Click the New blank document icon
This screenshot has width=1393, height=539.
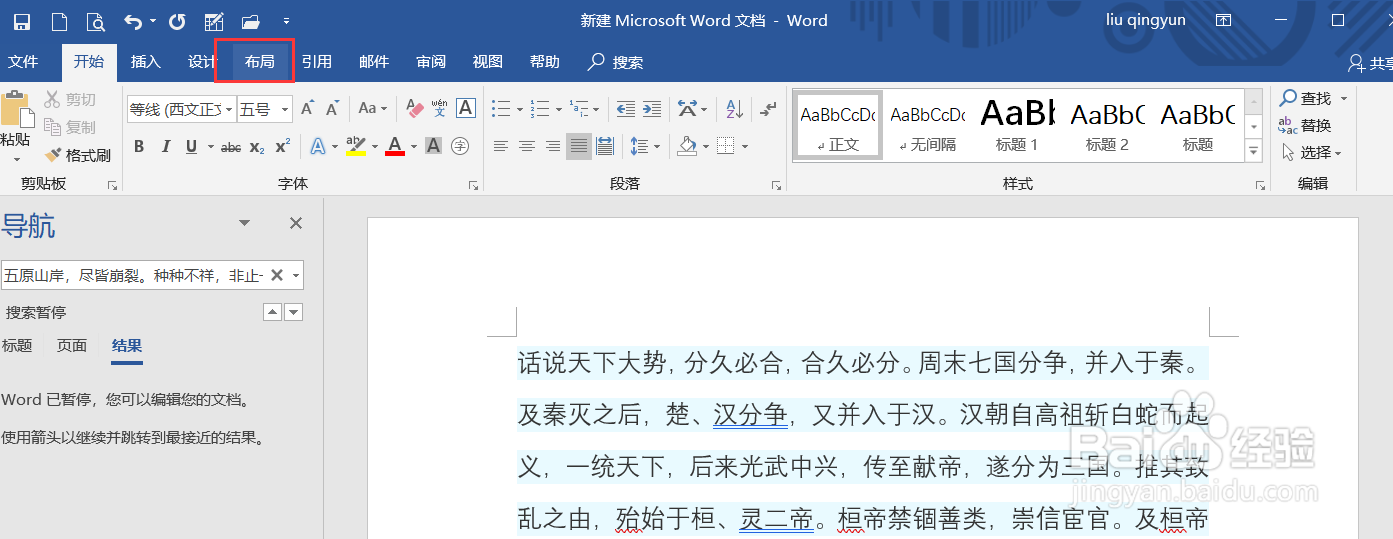tap(59, 21)
